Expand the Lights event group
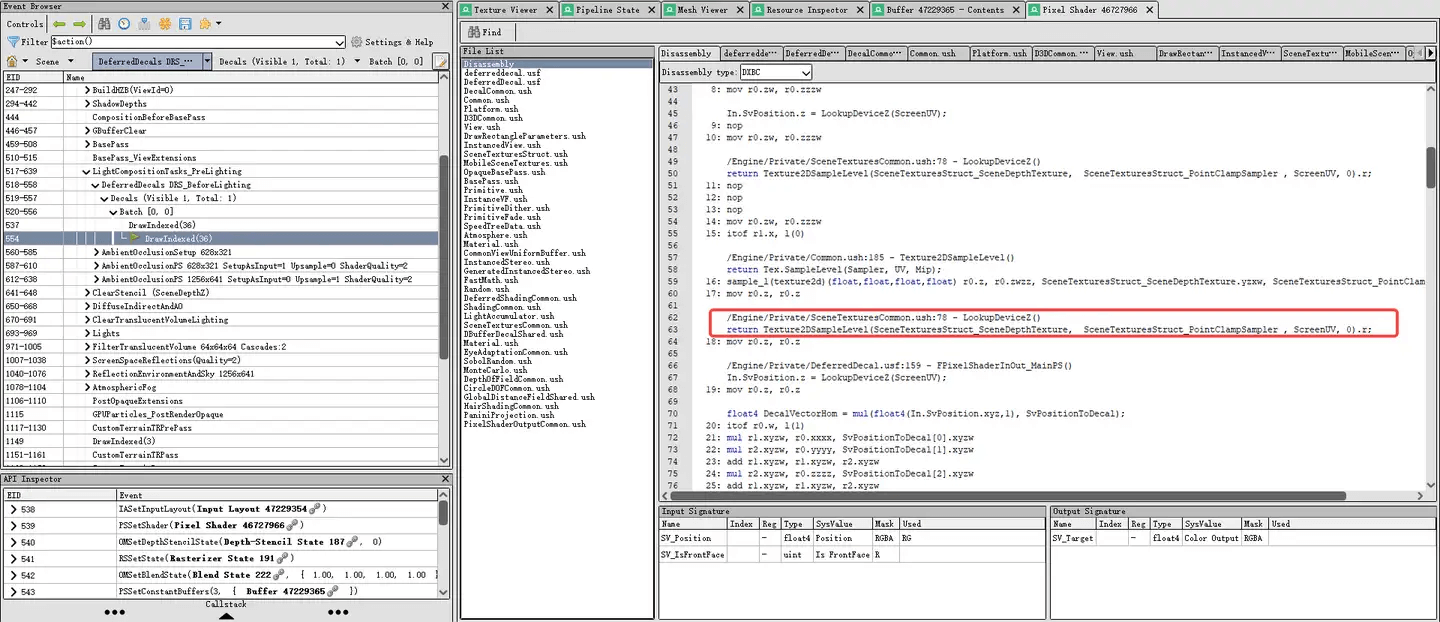 pyautogui.click(x=87, y=333)
